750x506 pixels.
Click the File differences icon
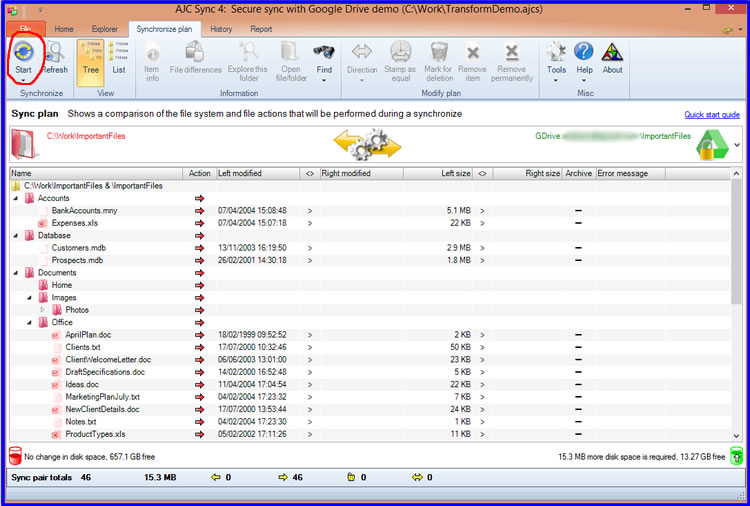(x=195, y=52)
